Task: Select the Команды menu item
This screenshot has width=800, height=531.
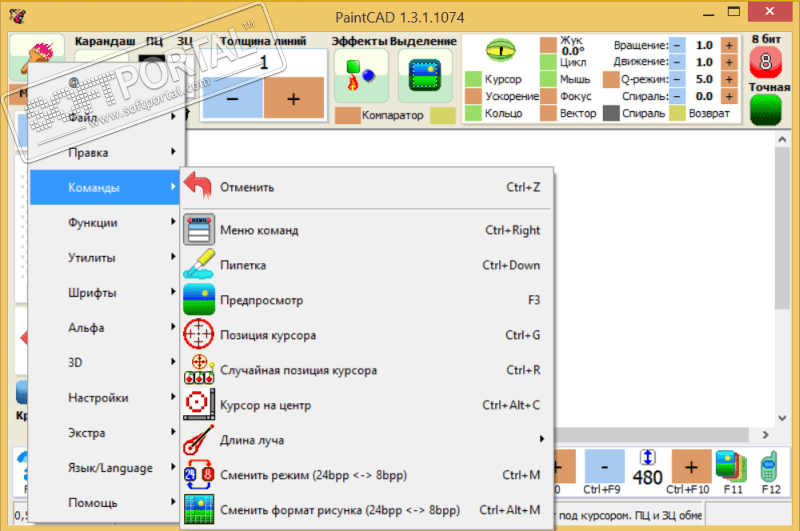Action: coord(104,187)
